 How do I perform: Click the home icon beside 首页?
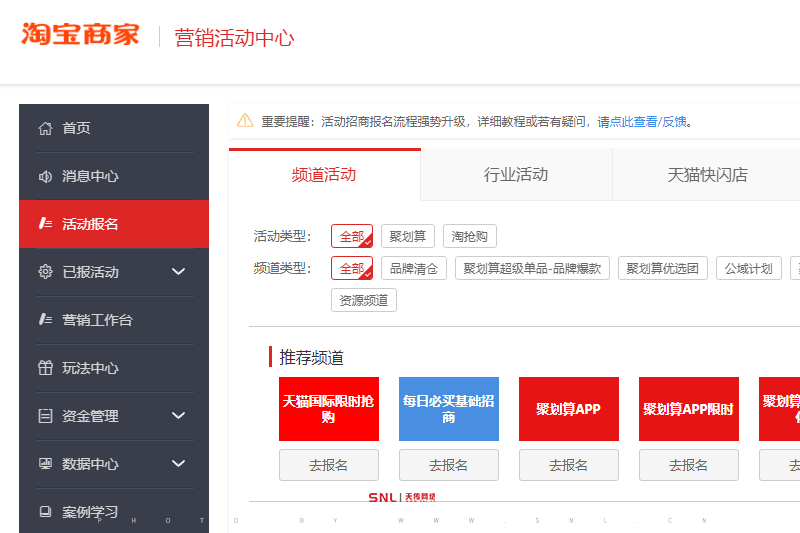coord(45,128)
